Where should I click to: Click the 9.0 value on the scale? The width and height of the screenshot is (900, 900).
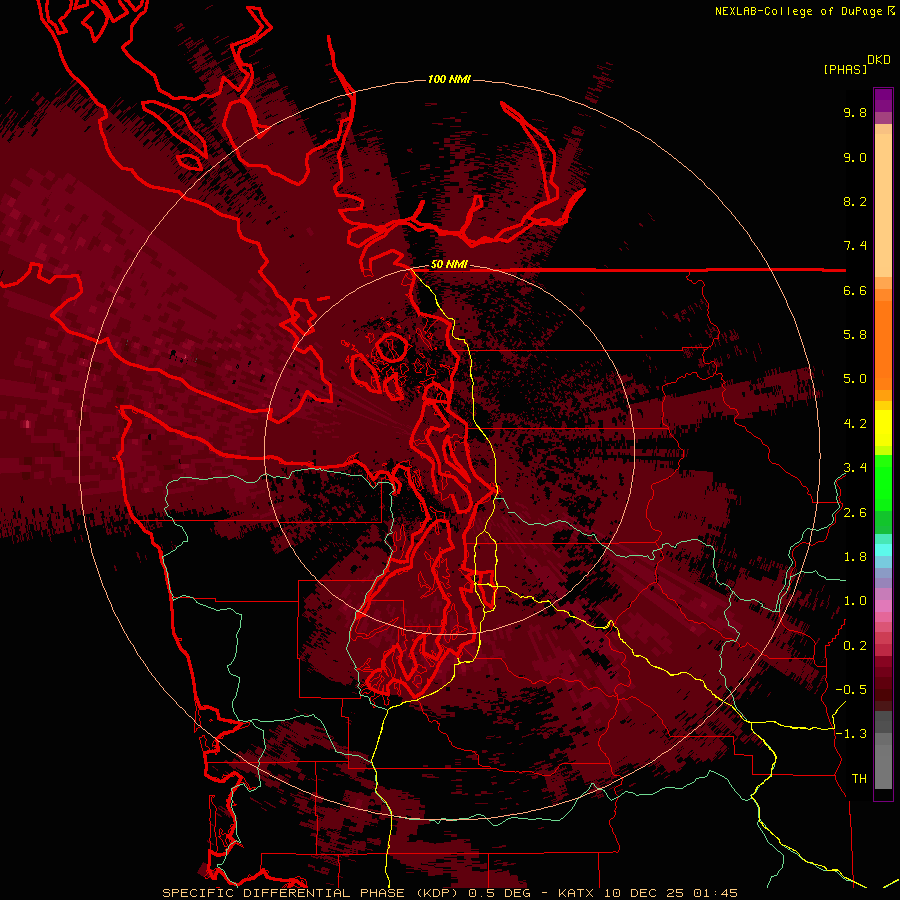[x=855, y=157]
